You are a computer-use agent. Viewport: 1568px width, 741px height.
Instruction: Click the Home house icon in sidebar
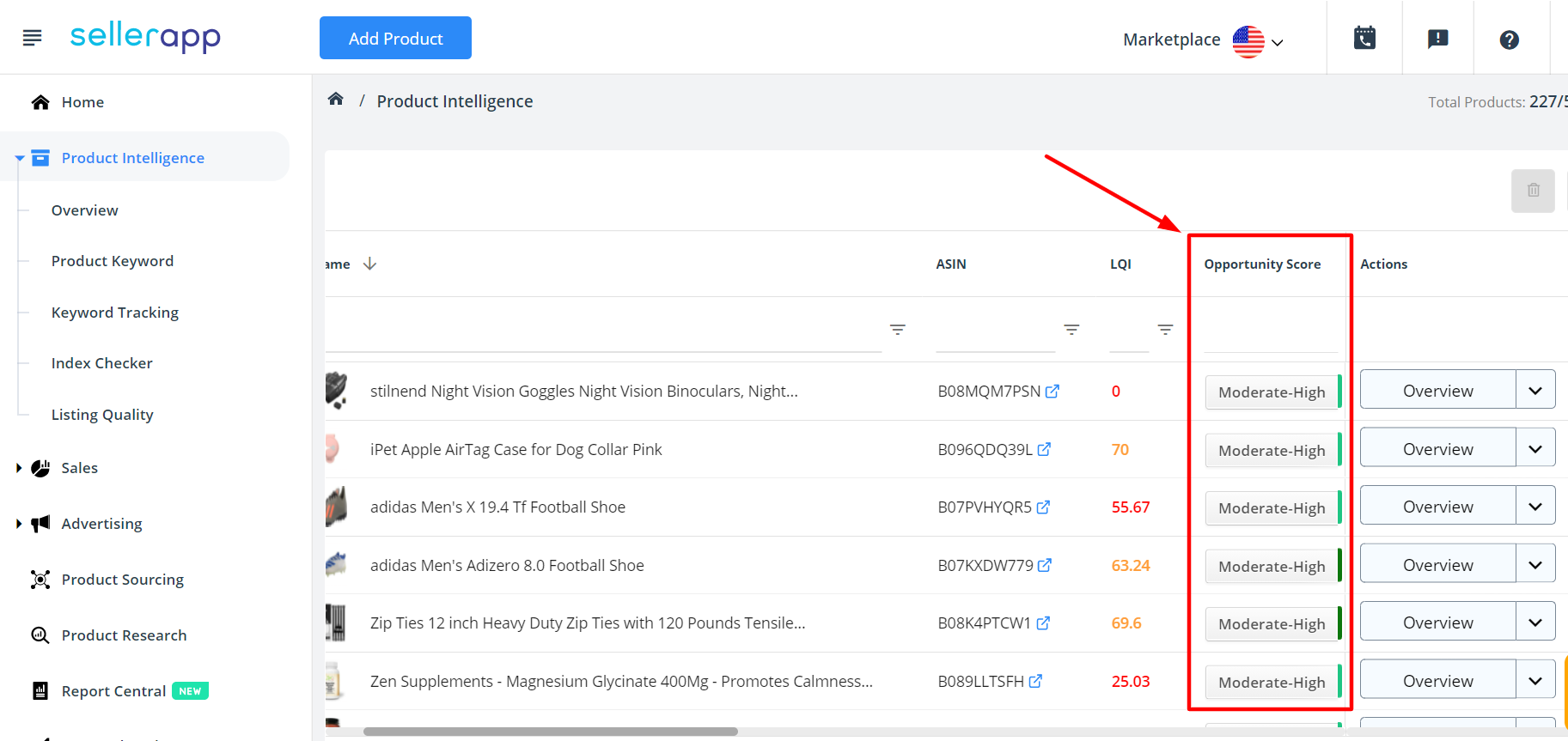coord(40,102)
